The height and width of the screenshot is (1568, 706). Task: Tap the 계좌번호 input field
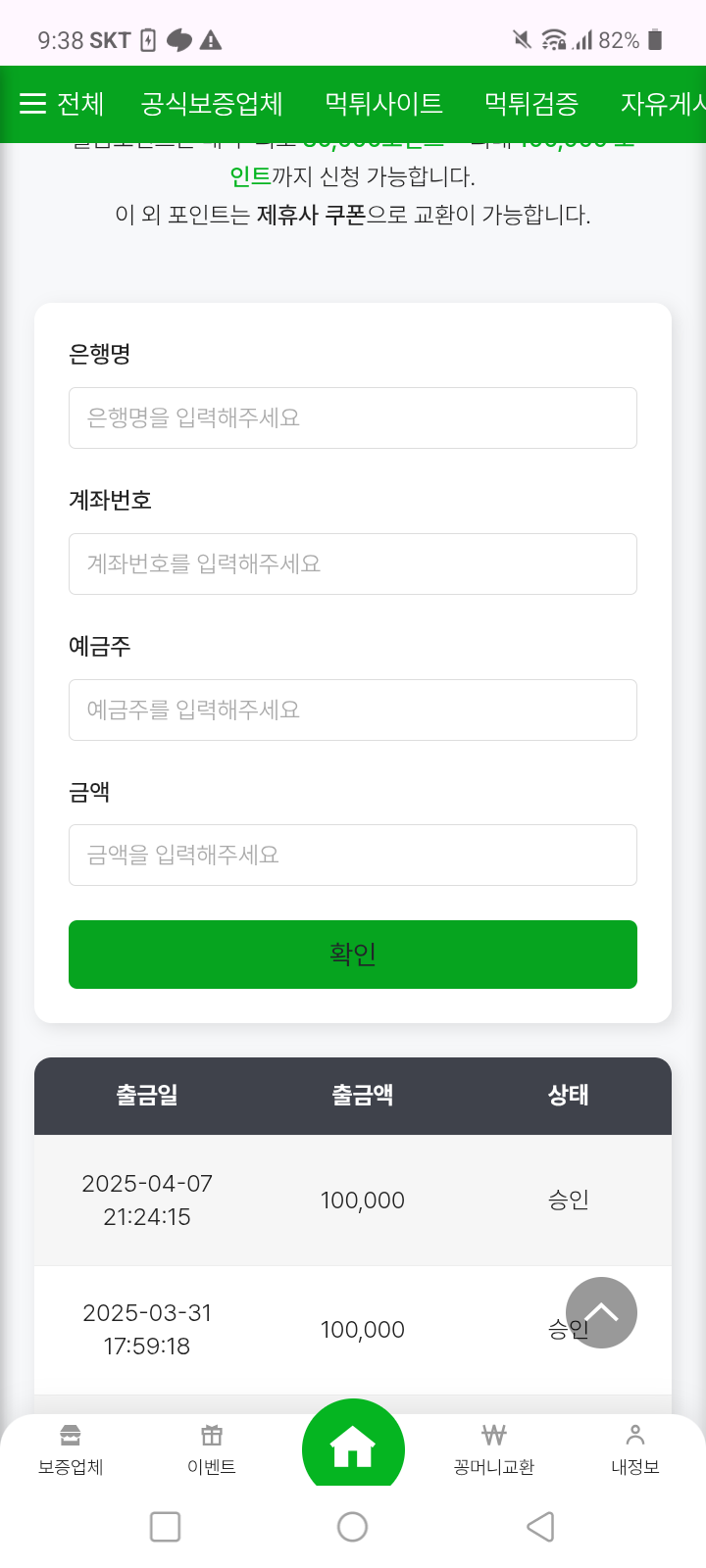click(353, 563)
